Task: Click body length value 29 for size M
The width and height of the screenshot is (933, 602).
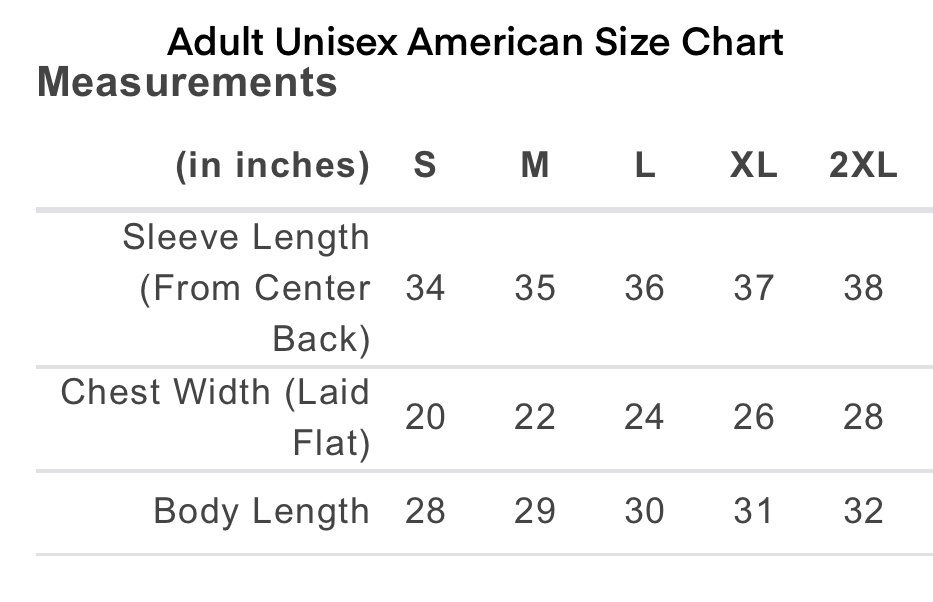Action: [535, 512]
